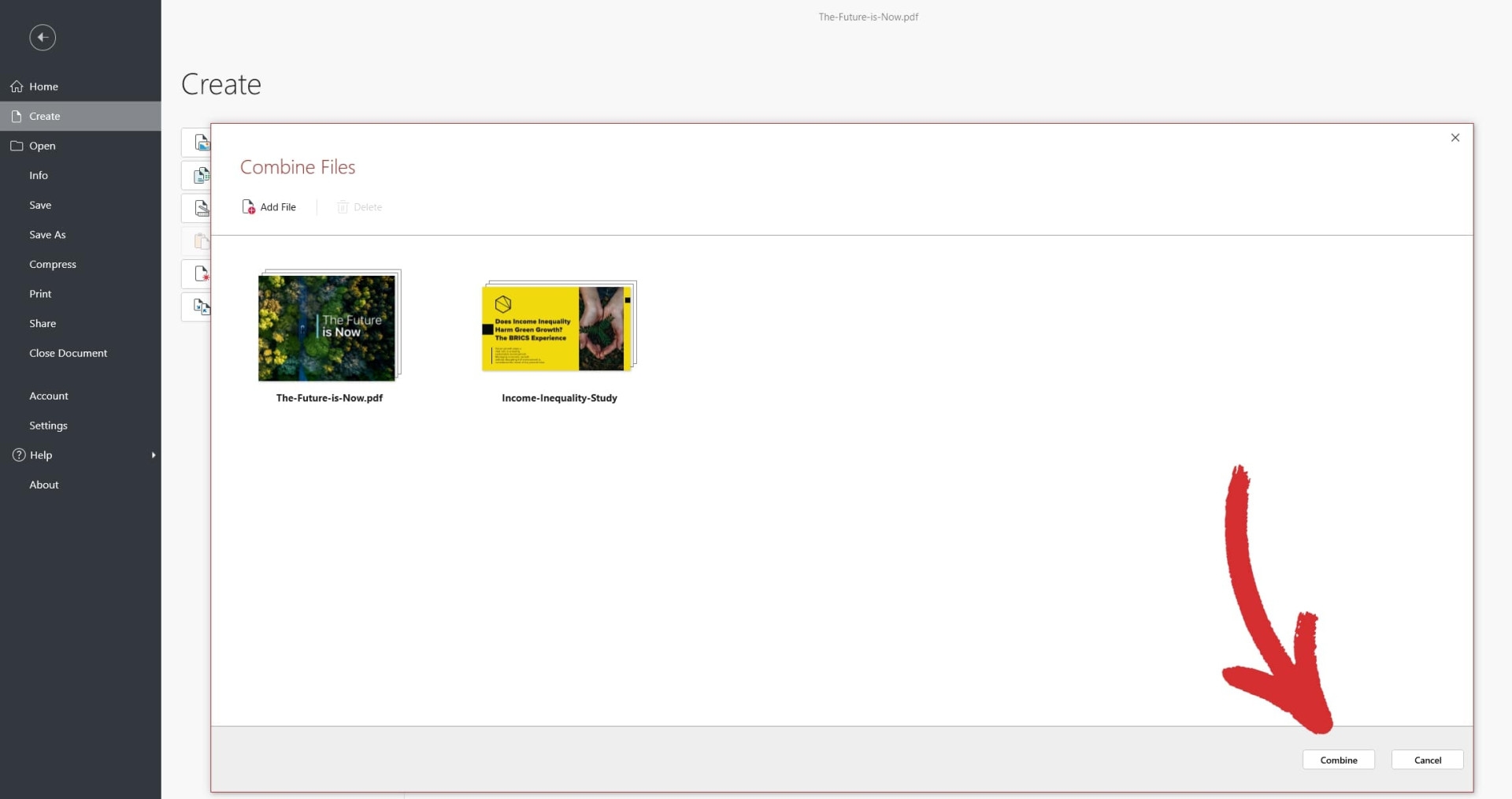Click the folder icon next to Open
The height and width of the screenshot is (799, 1512).
pyautogui.click(x=16, y=146)
